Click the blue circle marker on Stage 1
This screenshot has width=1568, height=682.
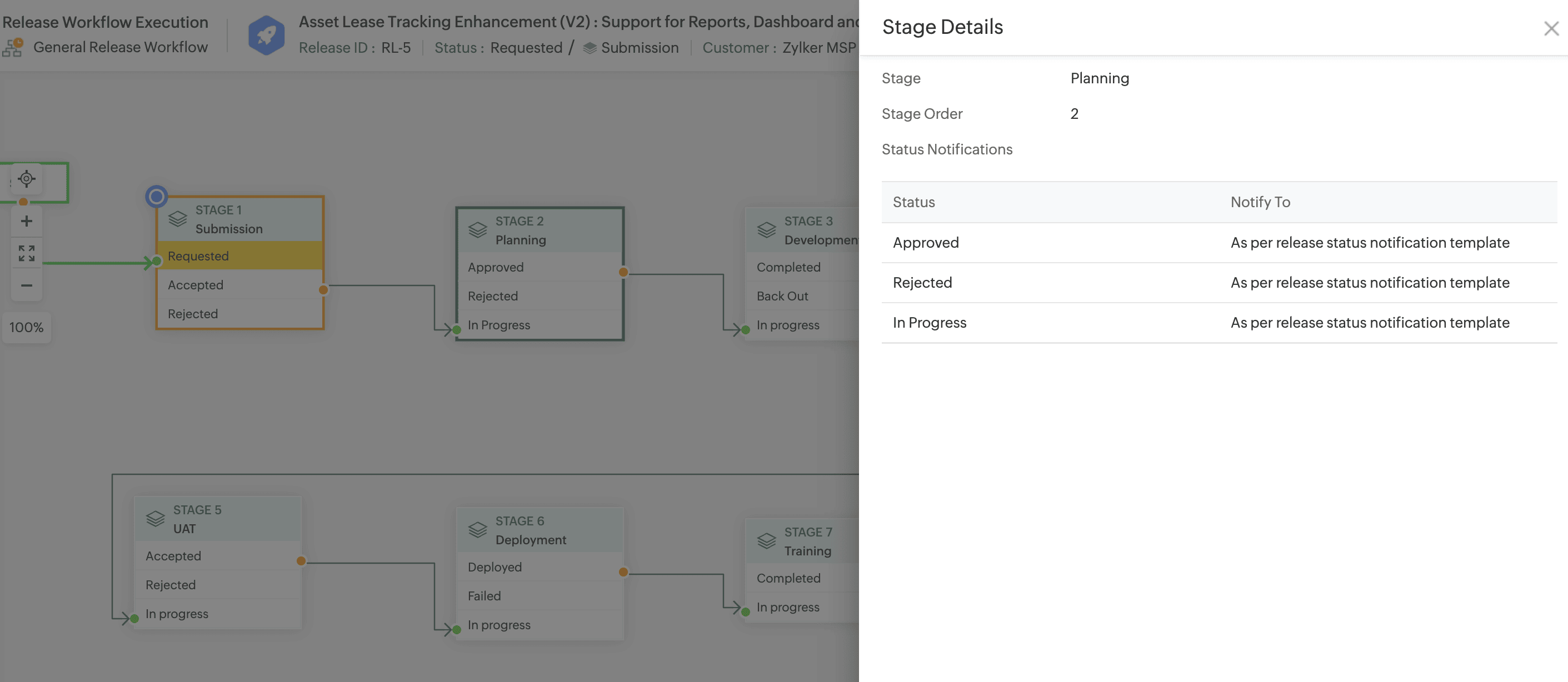click(157, 196)
